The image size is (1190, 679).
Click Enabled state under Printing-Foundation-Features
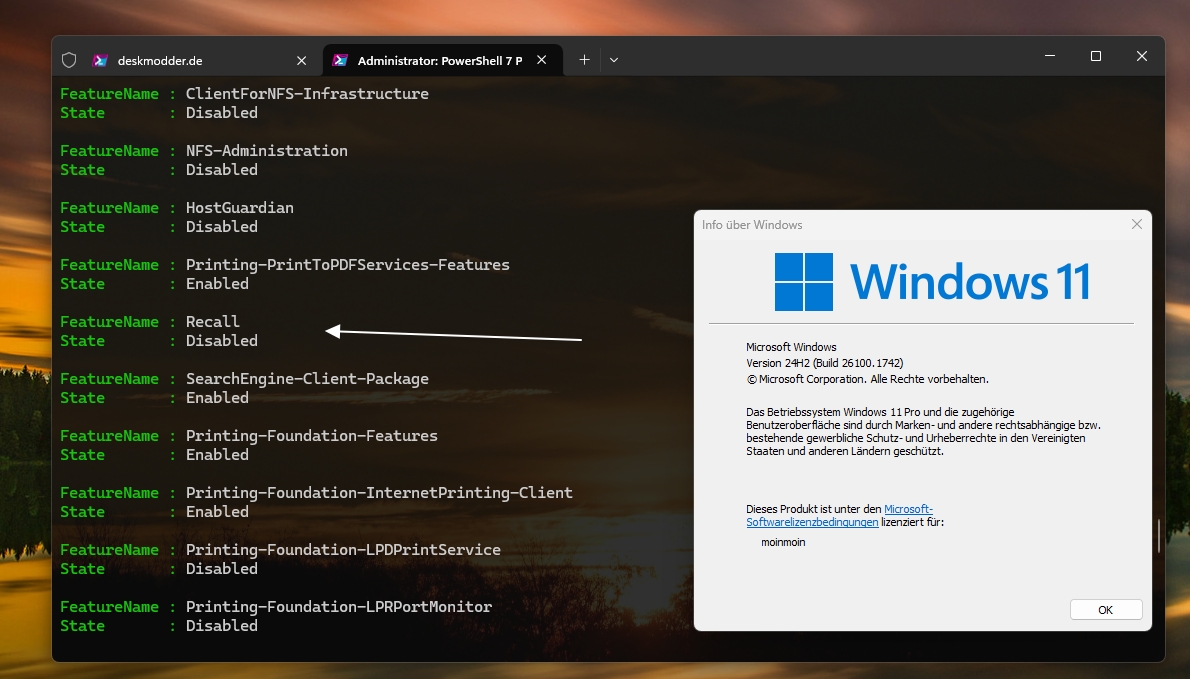coord(217,454)
